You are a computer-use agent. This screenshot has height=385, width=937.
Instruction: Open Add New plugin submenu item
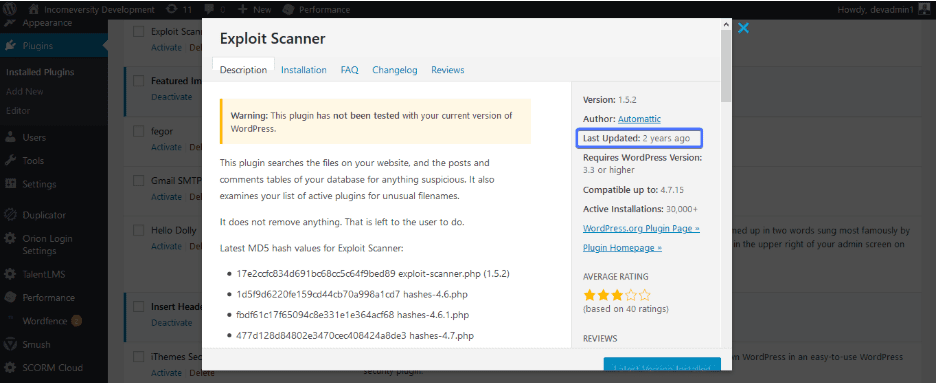pos(25,91)
